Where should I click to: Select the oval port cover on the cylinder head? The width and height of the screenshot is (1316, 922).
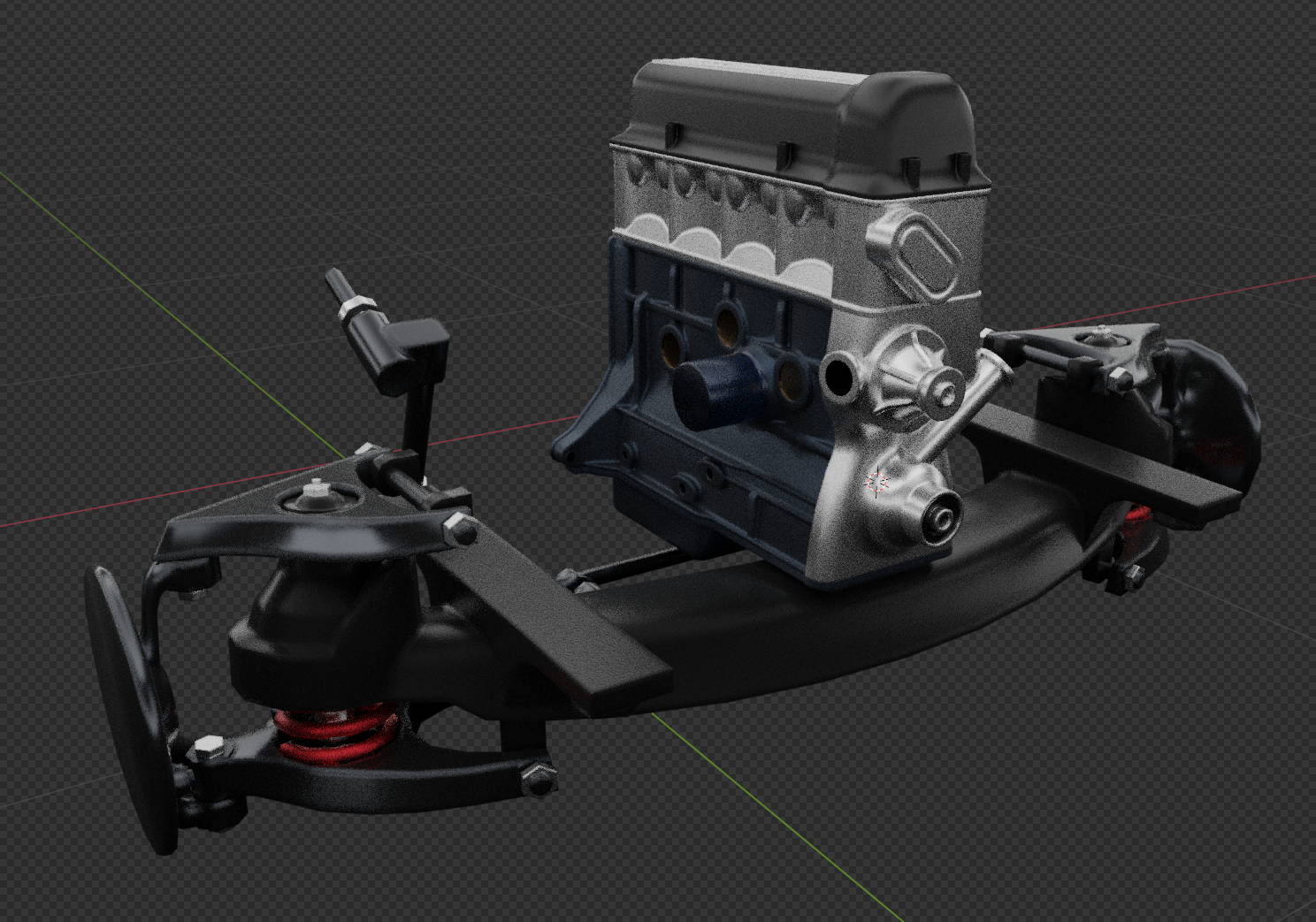[x=925, y=259]
